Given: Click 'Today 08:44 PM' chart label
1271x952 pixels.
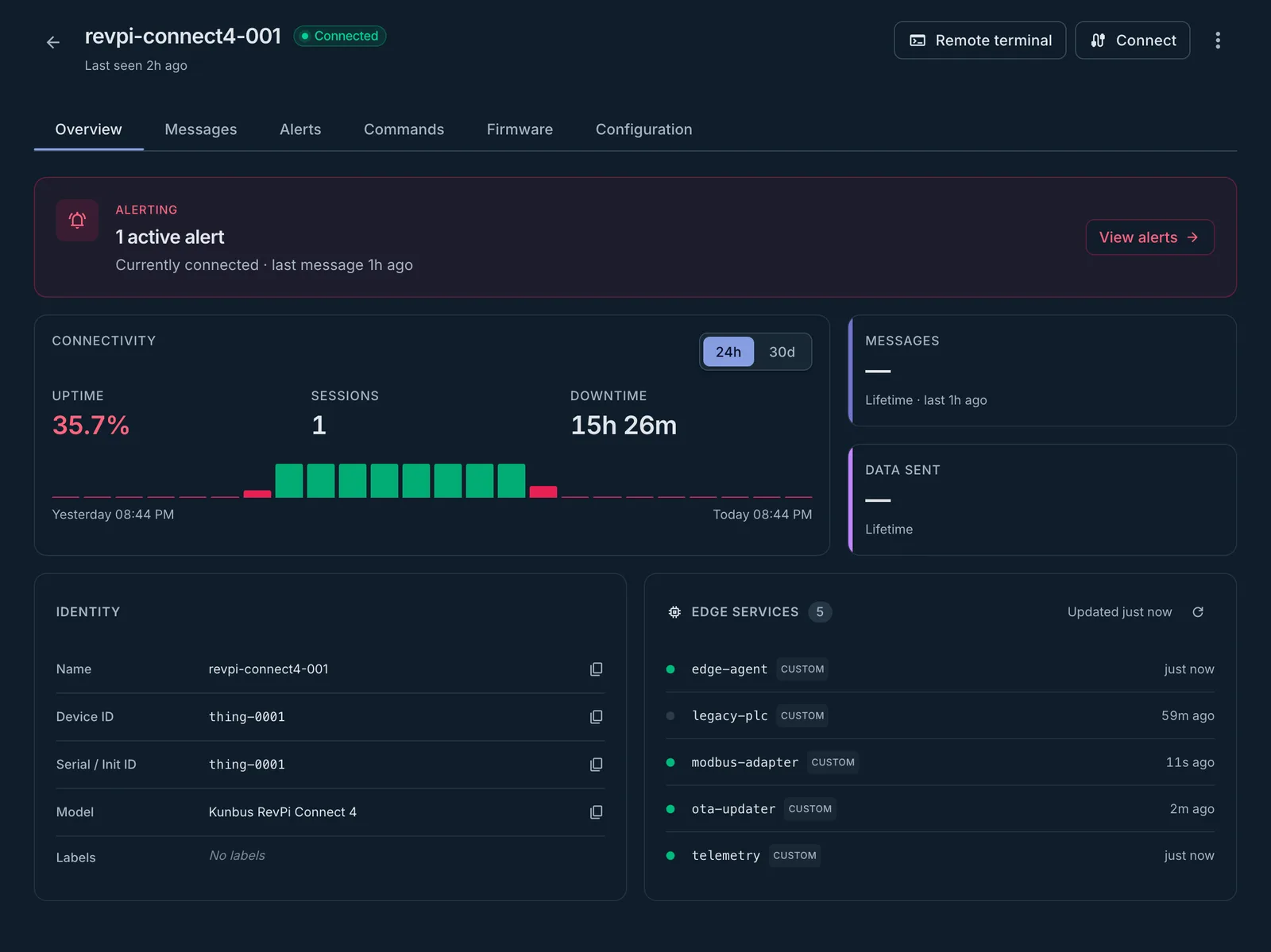Looking at the screenshot, I should pos(763,515).
